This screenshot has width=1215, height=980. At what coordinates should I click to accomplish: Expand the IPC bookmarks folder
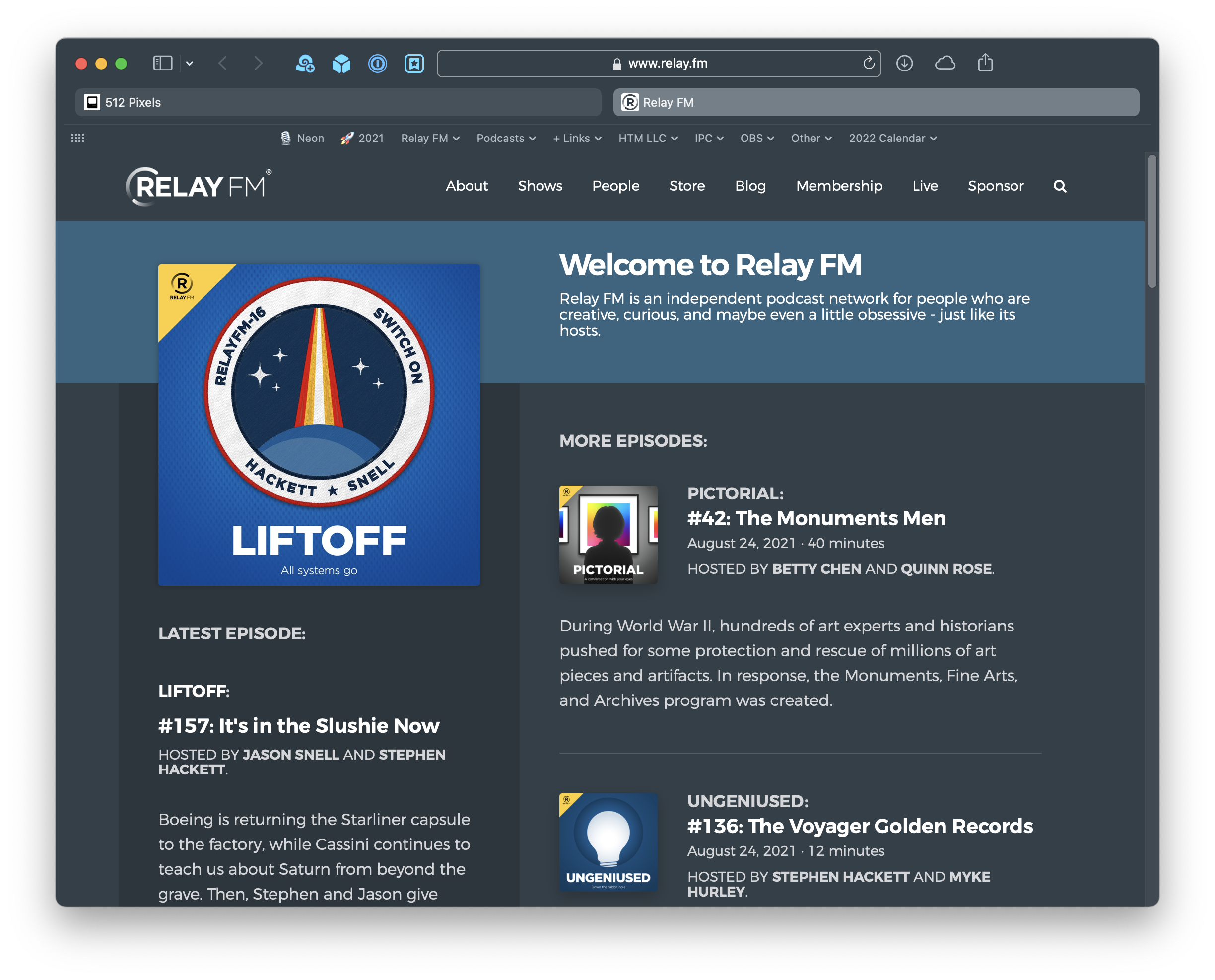709,139
